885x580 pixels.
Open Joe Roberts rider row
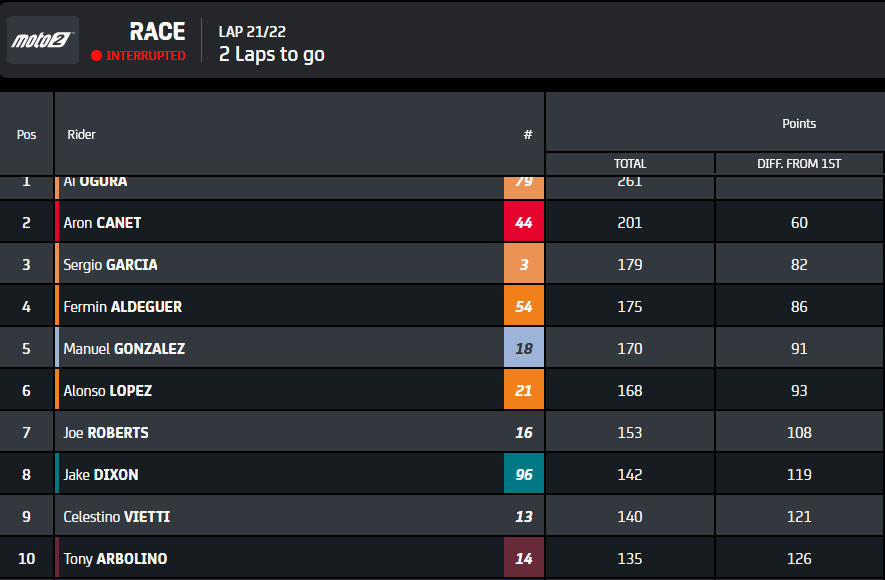click(441, 432)
